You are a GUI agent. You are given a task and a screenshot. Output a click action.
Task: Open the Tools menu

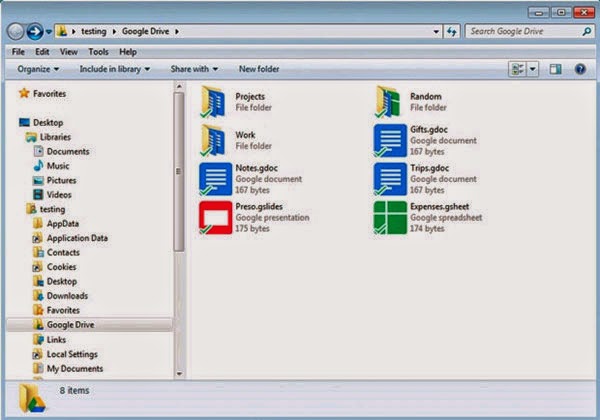coord(98,52)
